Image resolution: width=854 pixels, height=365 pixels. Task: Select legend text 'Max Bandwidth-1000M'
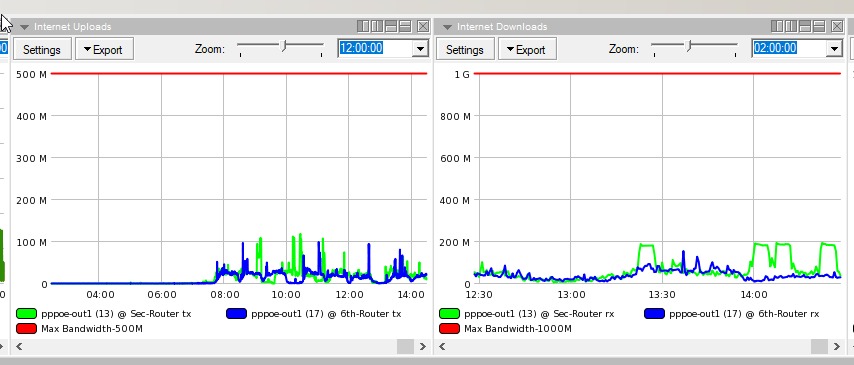tap(518, 328)
